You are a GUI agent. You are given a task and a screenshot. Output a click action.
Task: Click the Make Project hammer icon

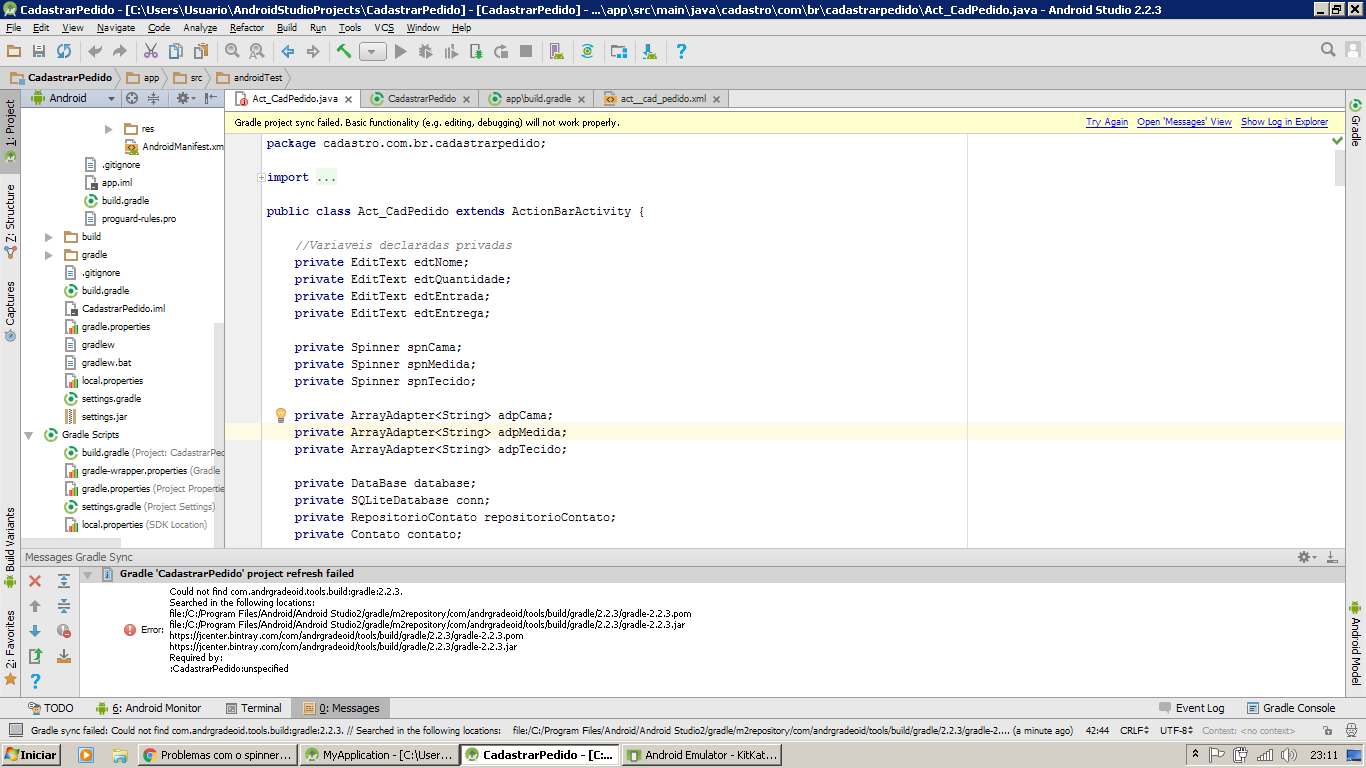point(344,51)
